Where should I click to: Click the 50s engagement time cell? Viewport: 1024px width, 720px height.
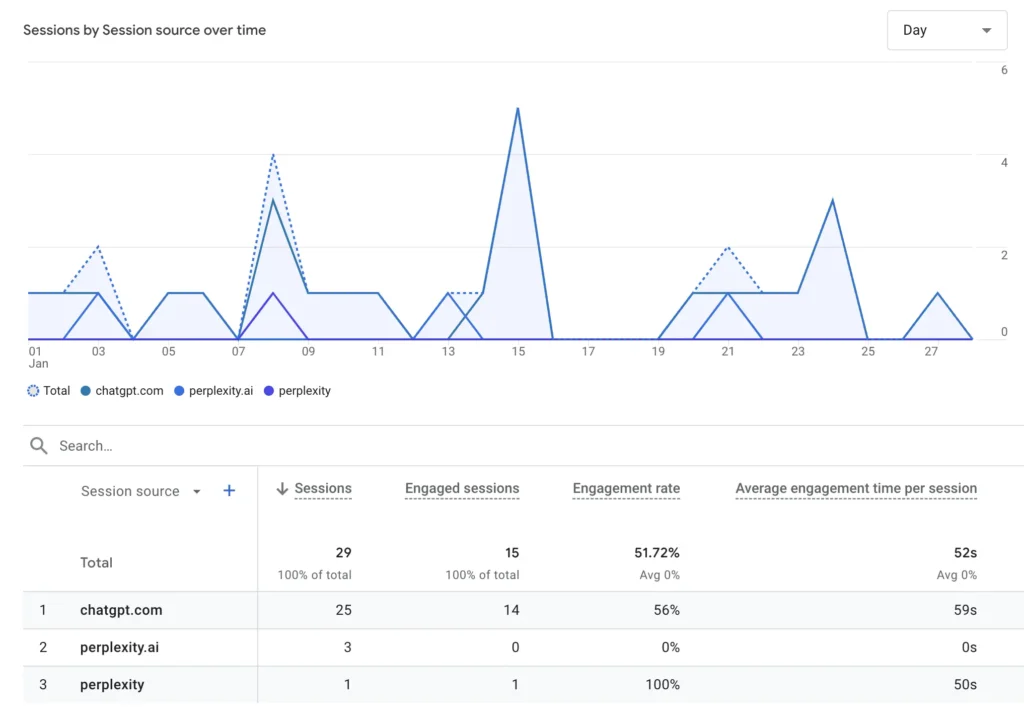pyautogui.click(x=965, y=685)
